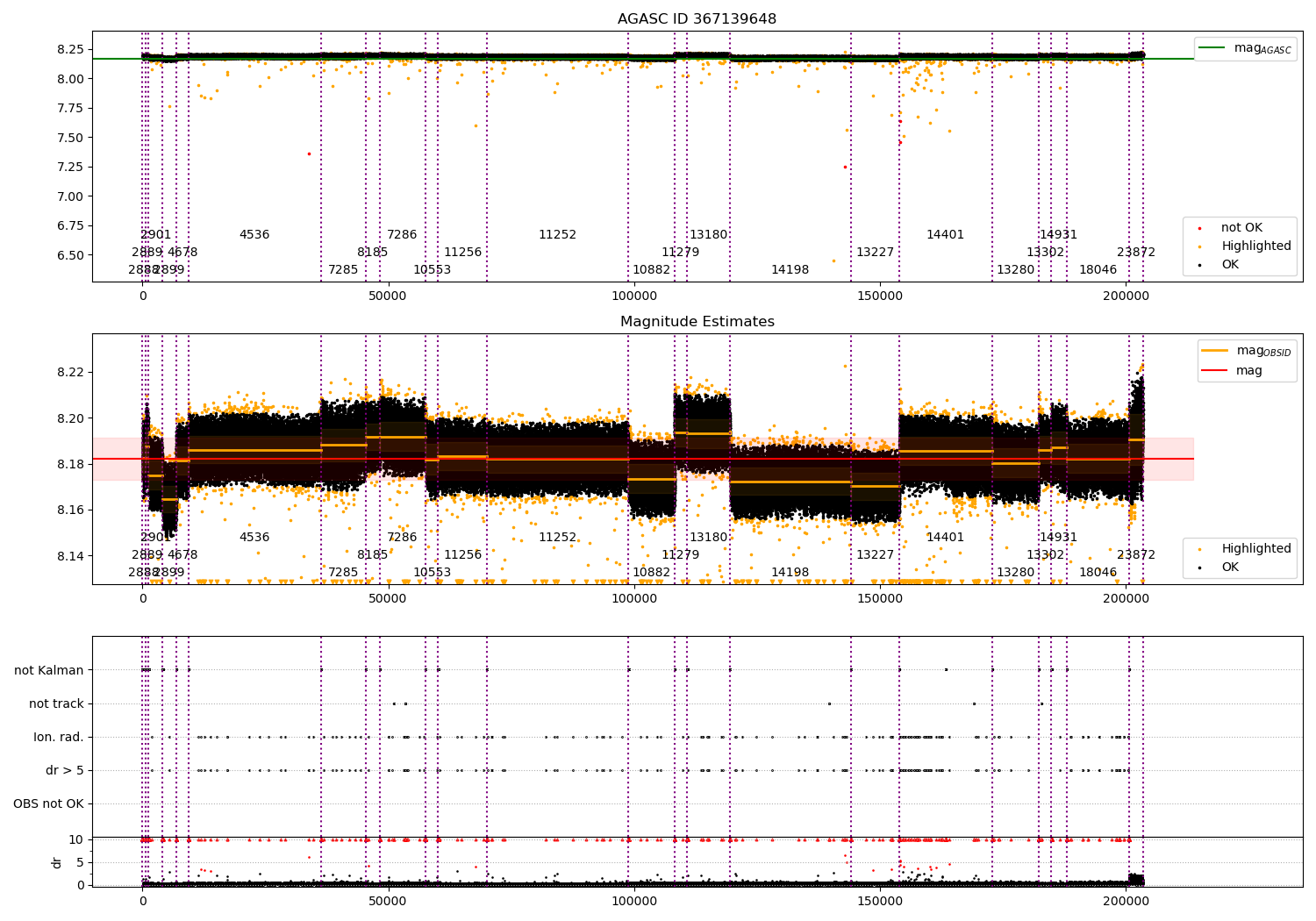Click the 7.75 y-axis tick label
The image size is (1316, 921).
pos(69,108)
